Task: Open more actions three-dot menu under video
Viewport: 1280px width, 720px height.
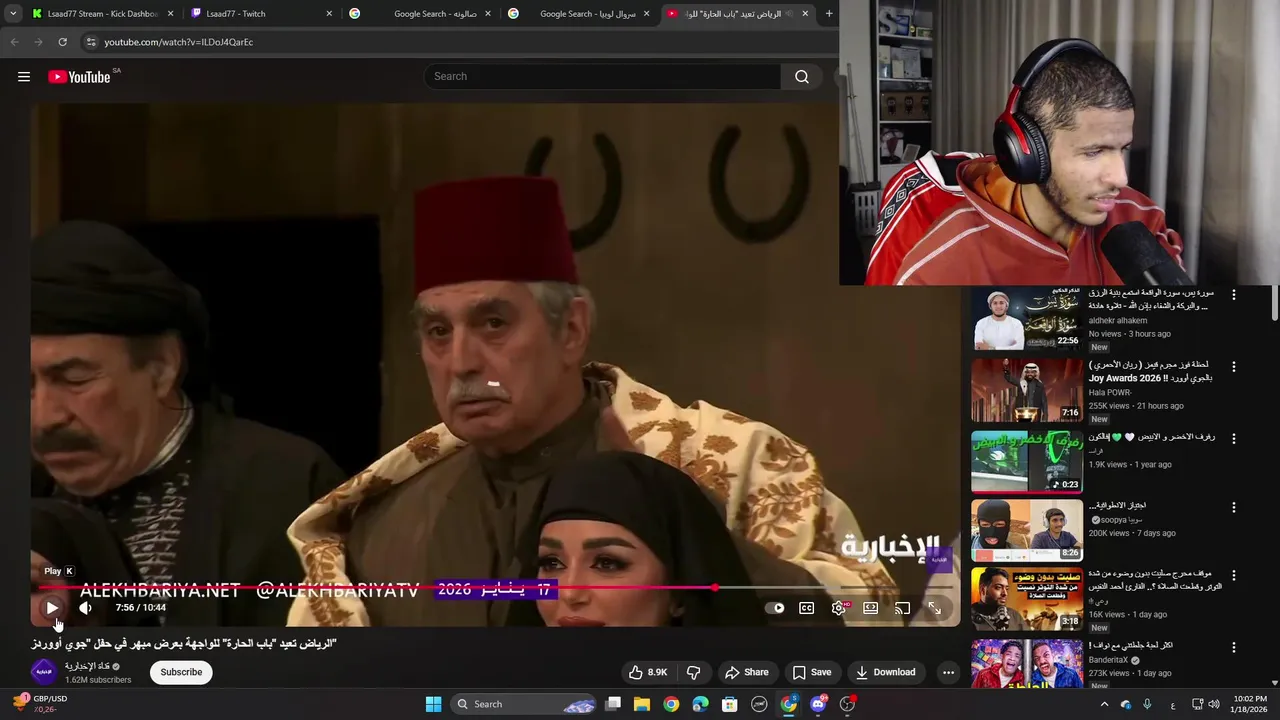Action: [x=948, y=672]
